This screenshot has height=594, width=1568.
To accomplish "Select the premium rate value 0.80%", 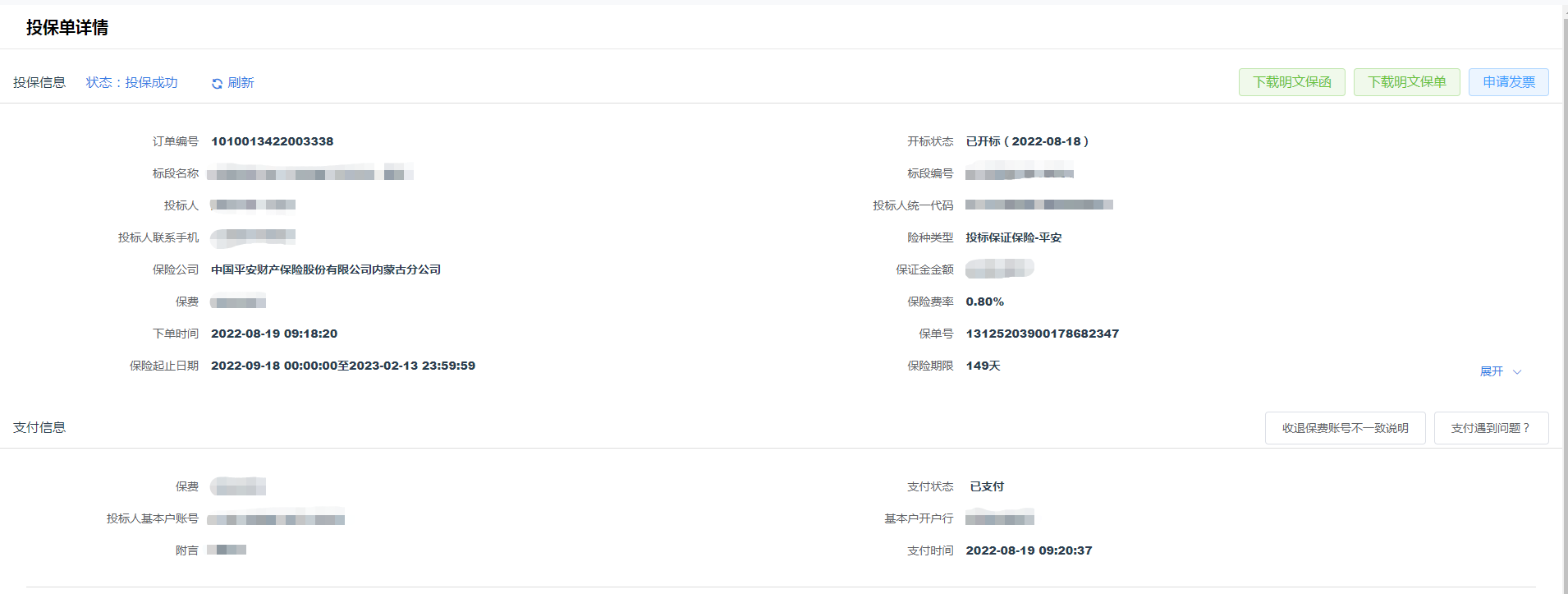I will 984,302.
